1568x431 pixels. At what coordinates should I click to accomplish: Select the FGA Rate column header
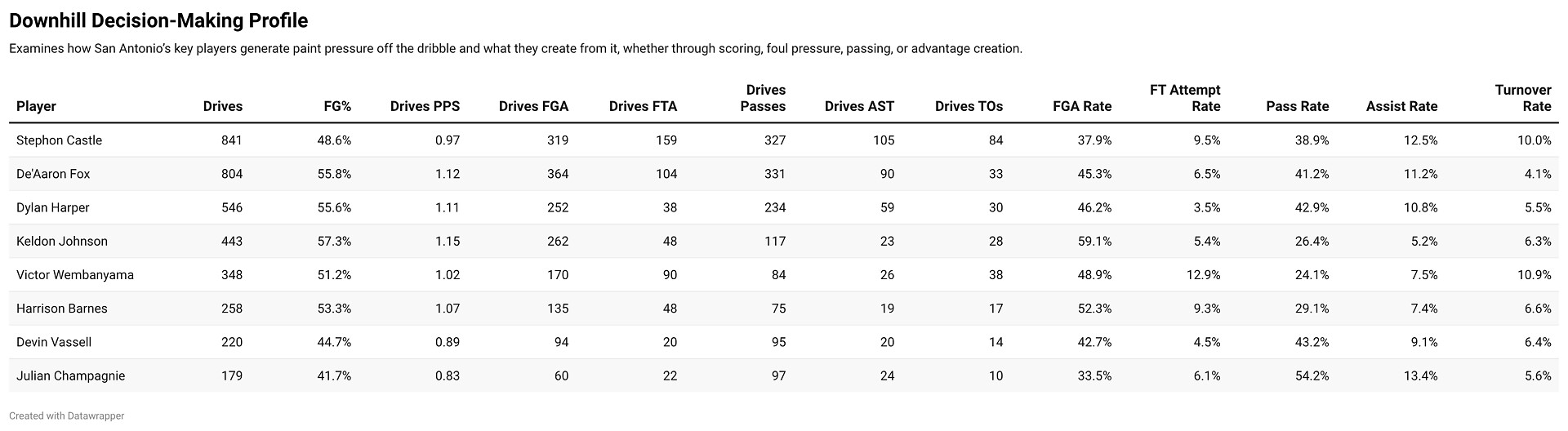[1082, 106]
